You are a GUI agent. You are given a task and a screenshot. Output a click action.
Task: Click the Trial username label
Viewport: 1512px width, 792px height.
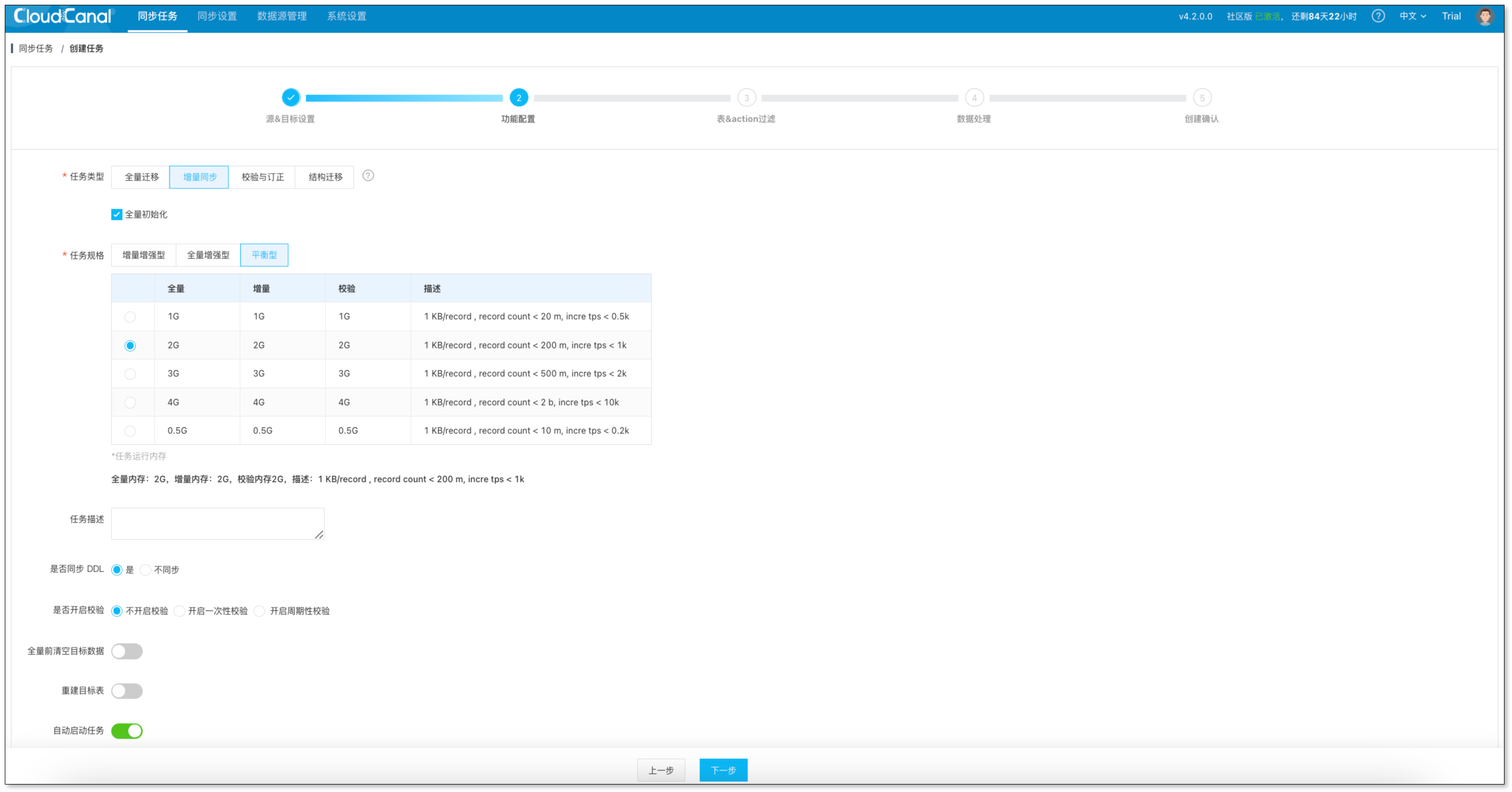tap(1451, 17)
